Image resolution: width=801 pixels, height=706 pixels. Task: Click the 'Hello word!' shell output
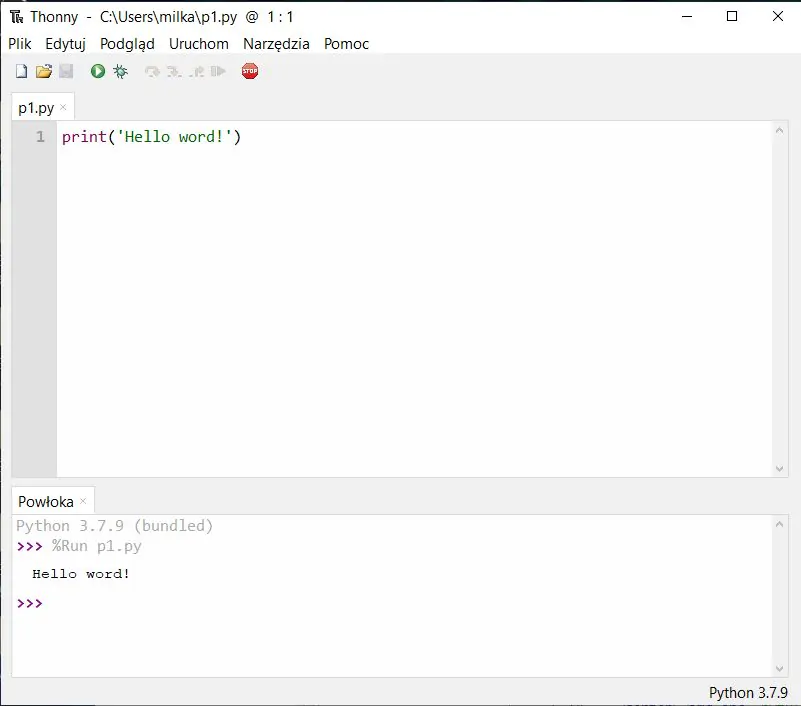81,574
